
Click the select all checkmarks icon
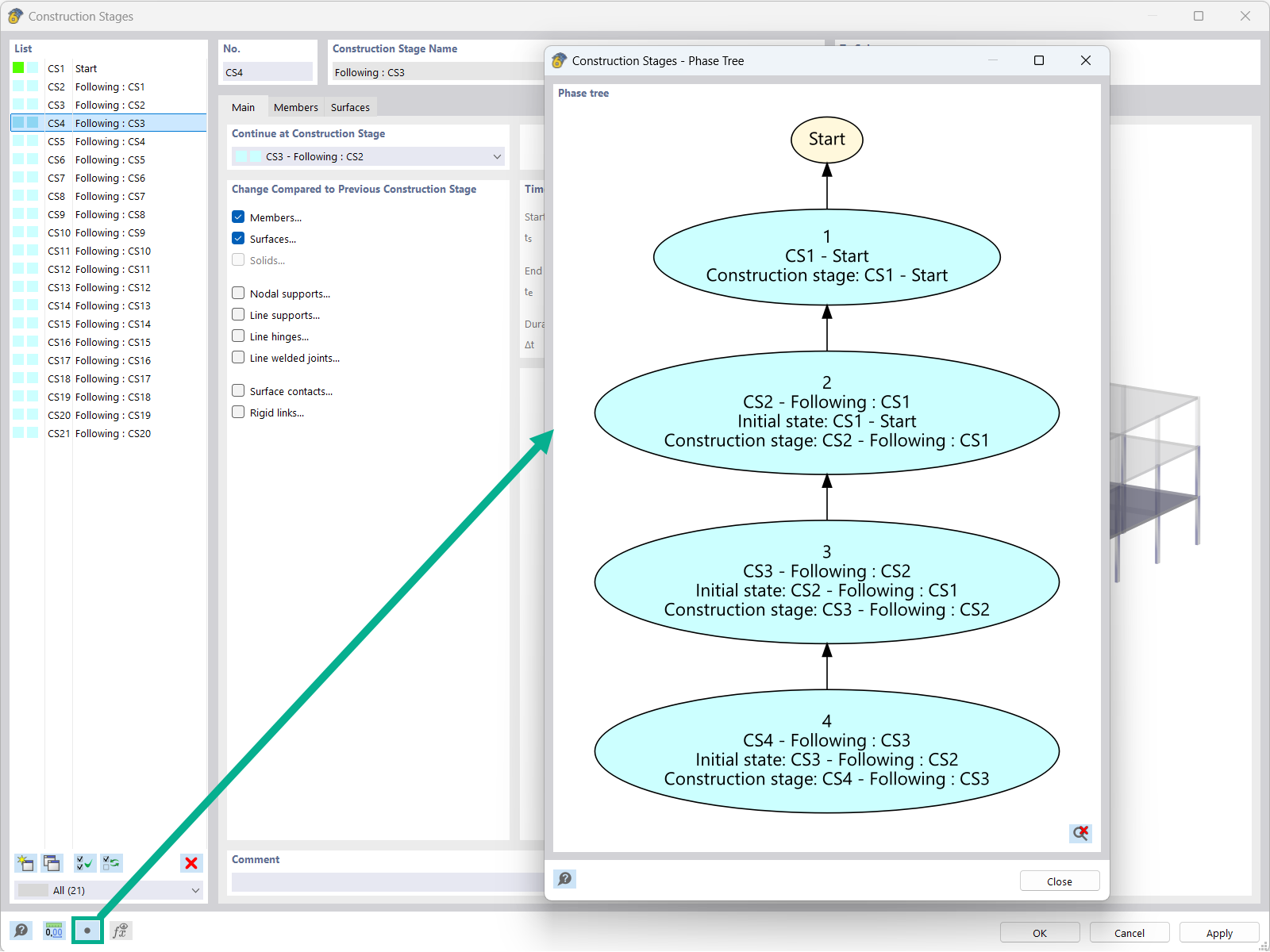point(84,863)
